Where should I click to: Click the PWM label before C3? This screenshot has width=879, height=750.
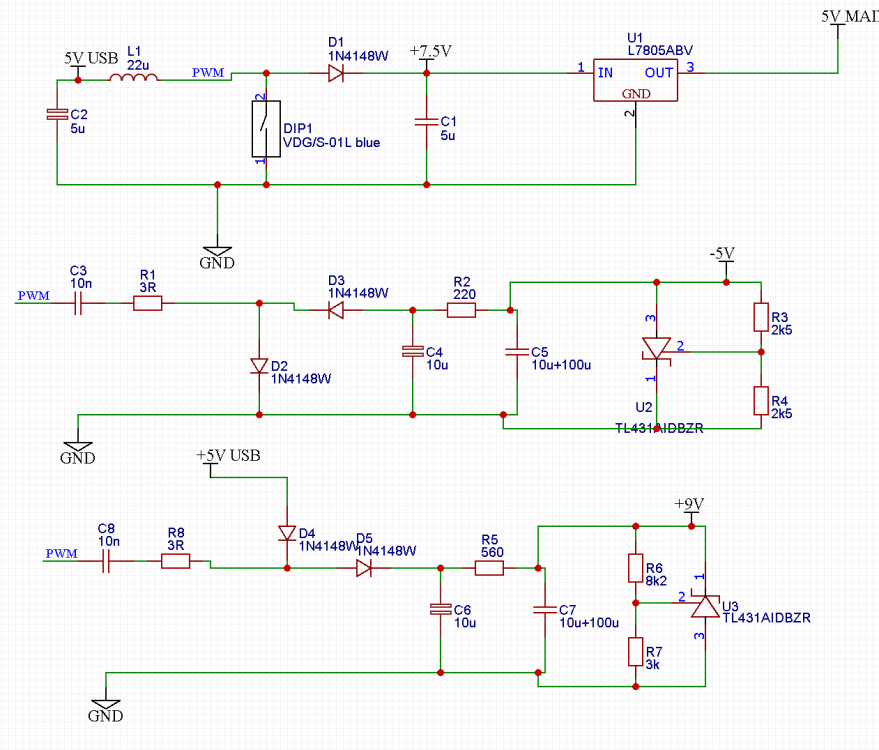click(x=34, y=295)
